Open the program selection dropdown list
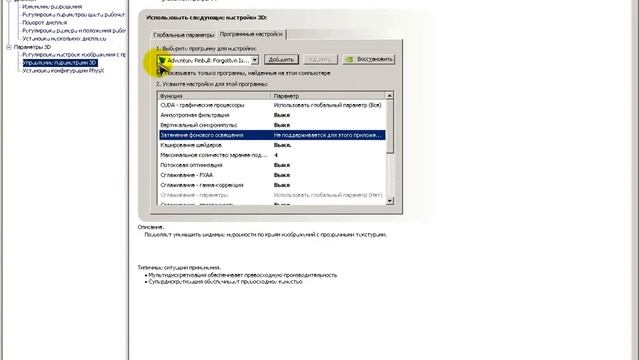 pyautogui.click(x=255, y=60)
